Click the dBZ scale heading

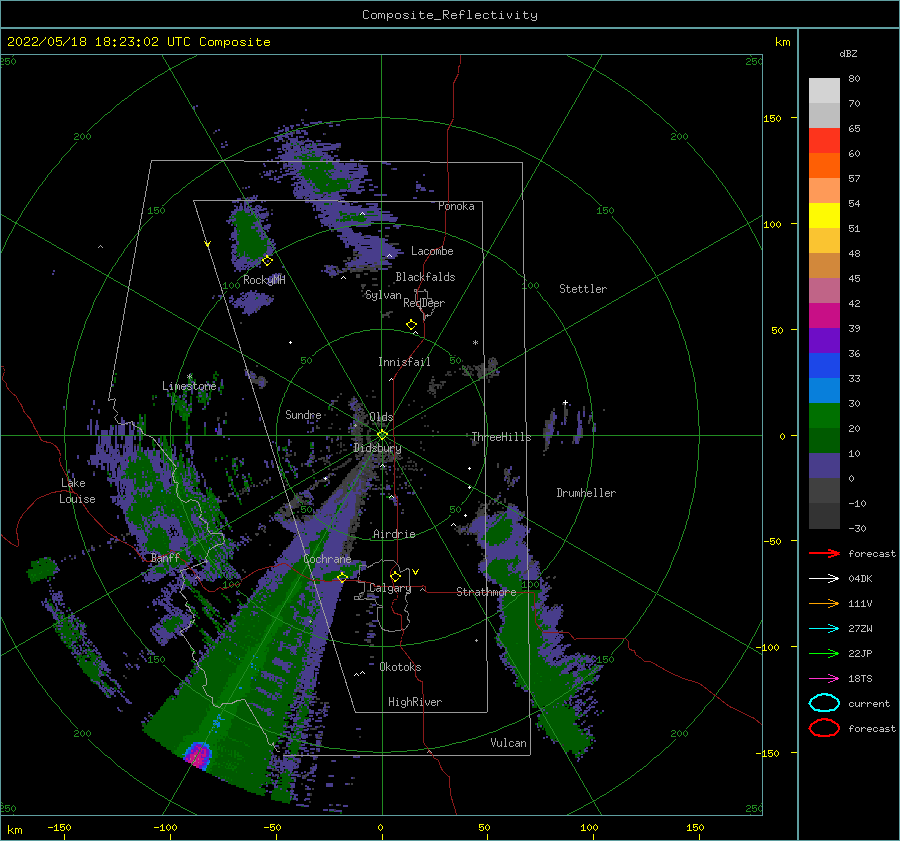click(848, 53)
